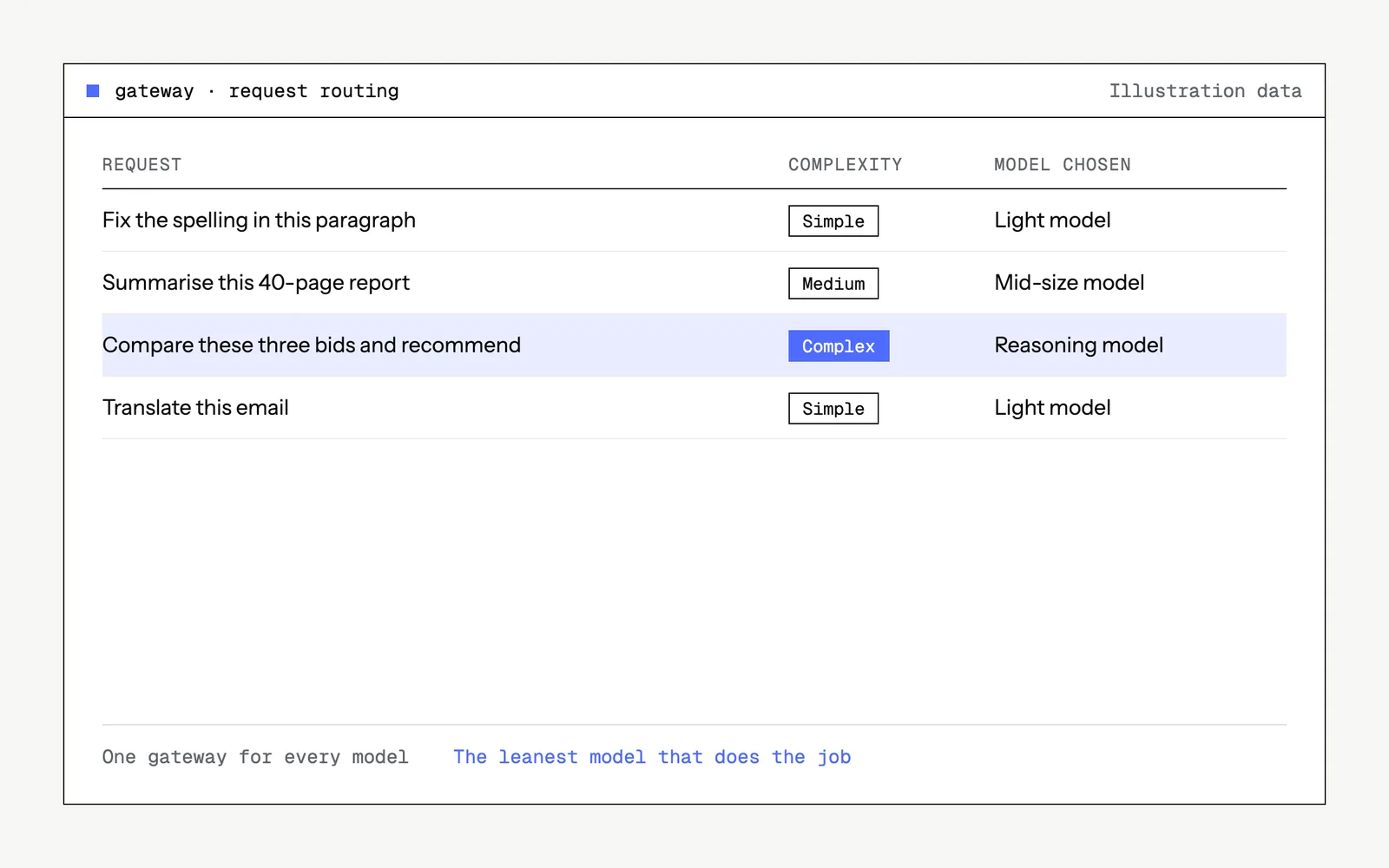Click the 'Illustration data' label
1389x868 pixels.
click(x=1205, y=91)
